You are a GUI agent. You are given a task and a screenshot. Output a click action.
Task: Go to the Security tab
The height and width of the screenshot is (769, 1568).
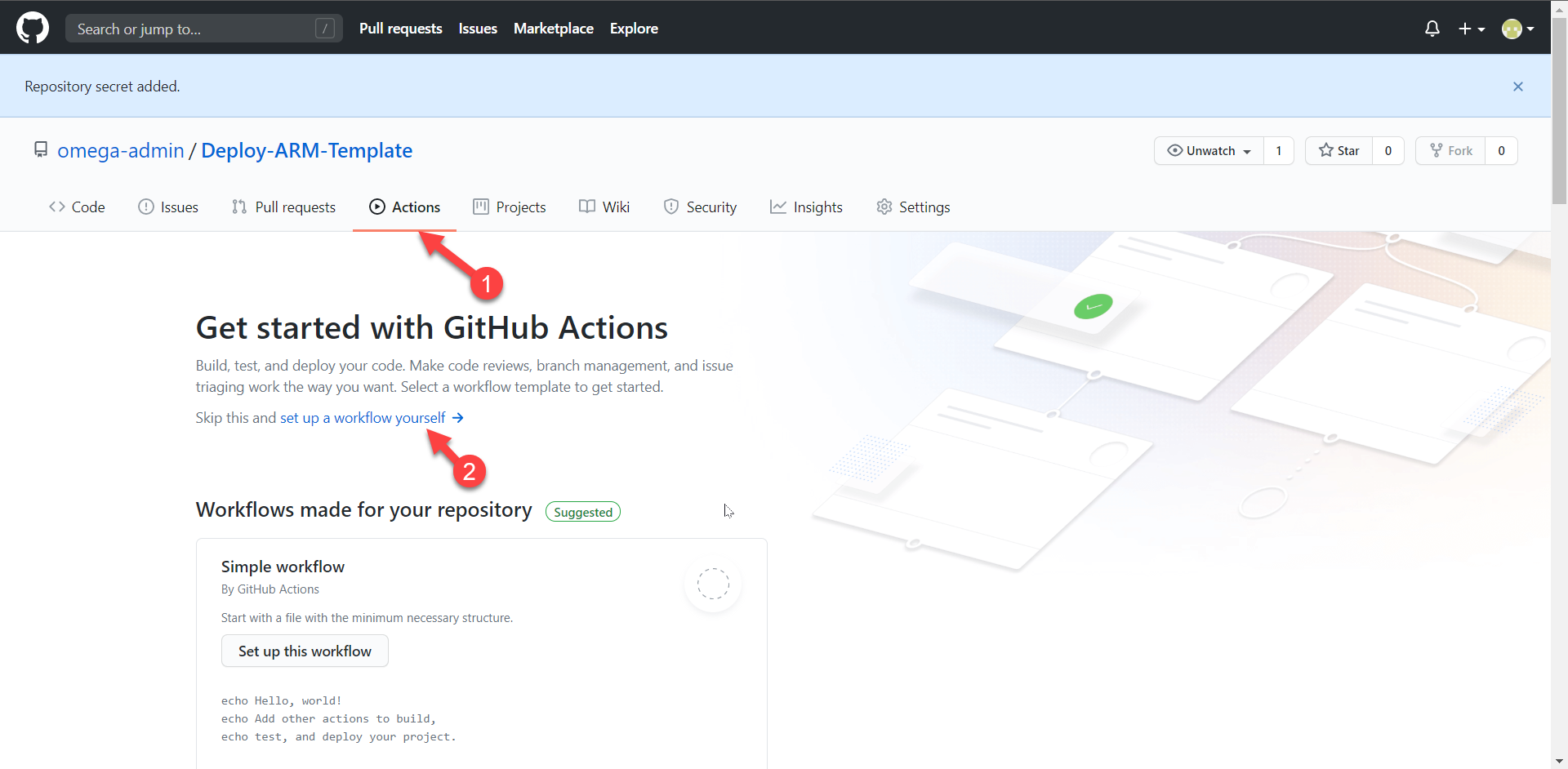click(700, 207)
